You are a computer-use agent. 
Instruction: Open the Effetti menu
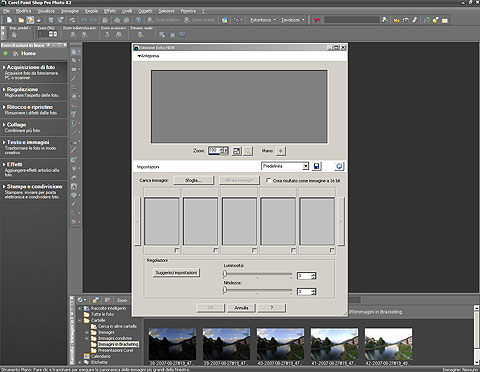110,11
